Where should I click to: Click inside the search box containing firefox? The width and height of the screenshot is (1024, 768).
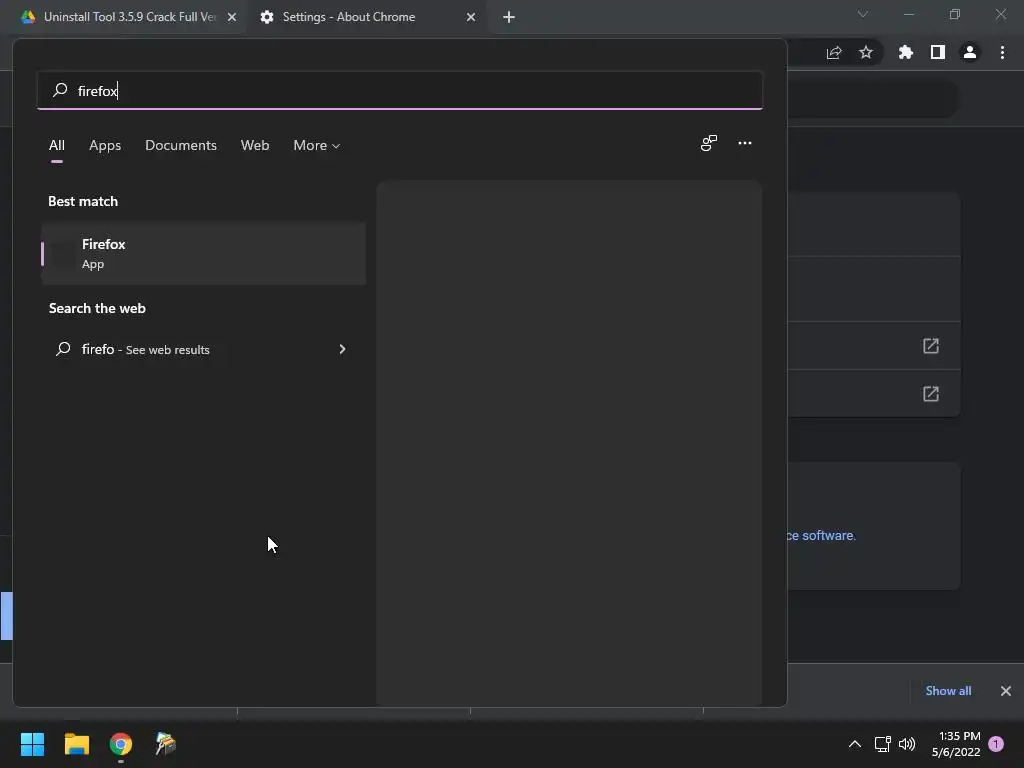[400, 90]
